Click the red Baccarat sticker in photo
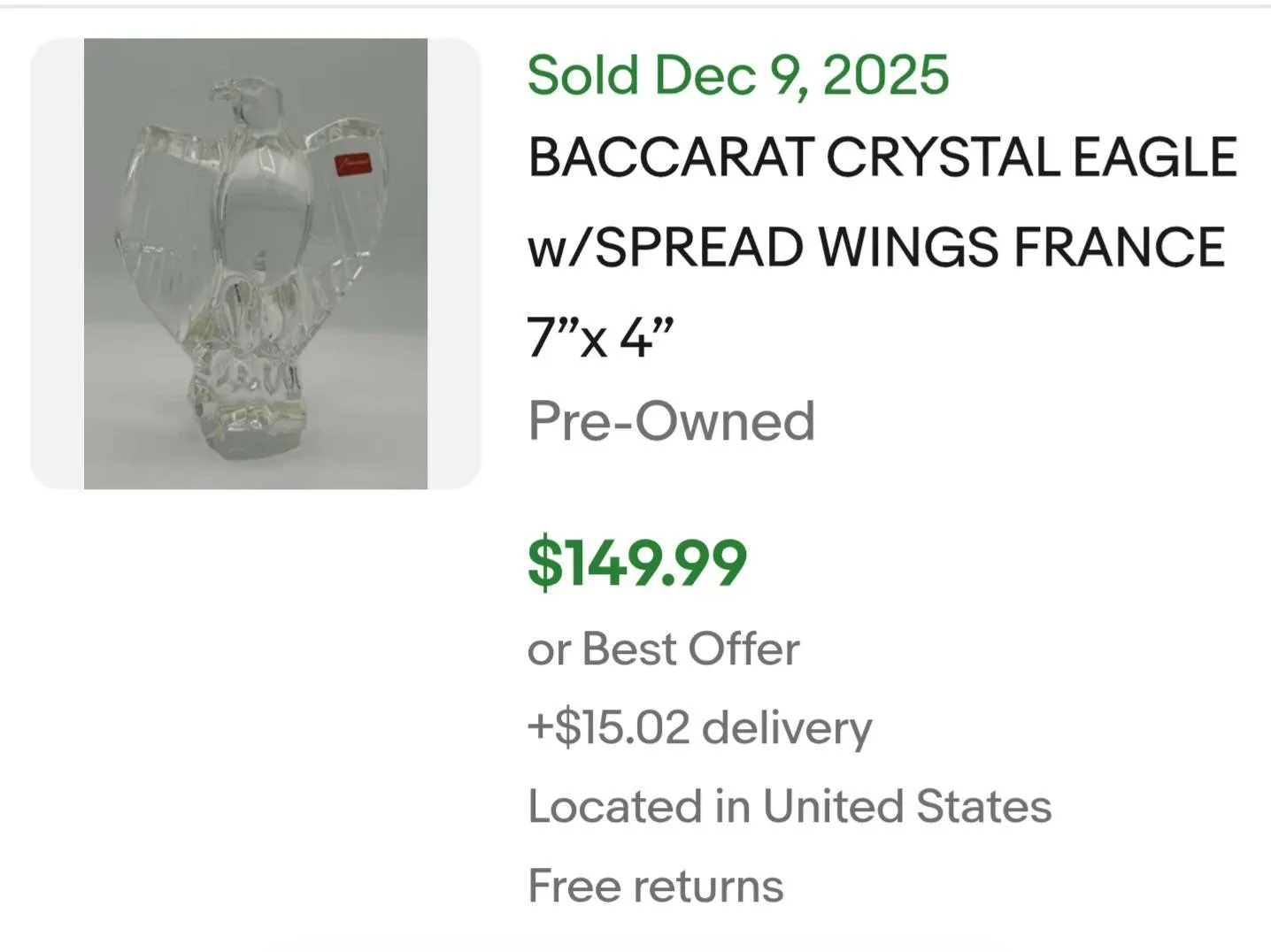1271x952 pixels. tap(352, 163)
